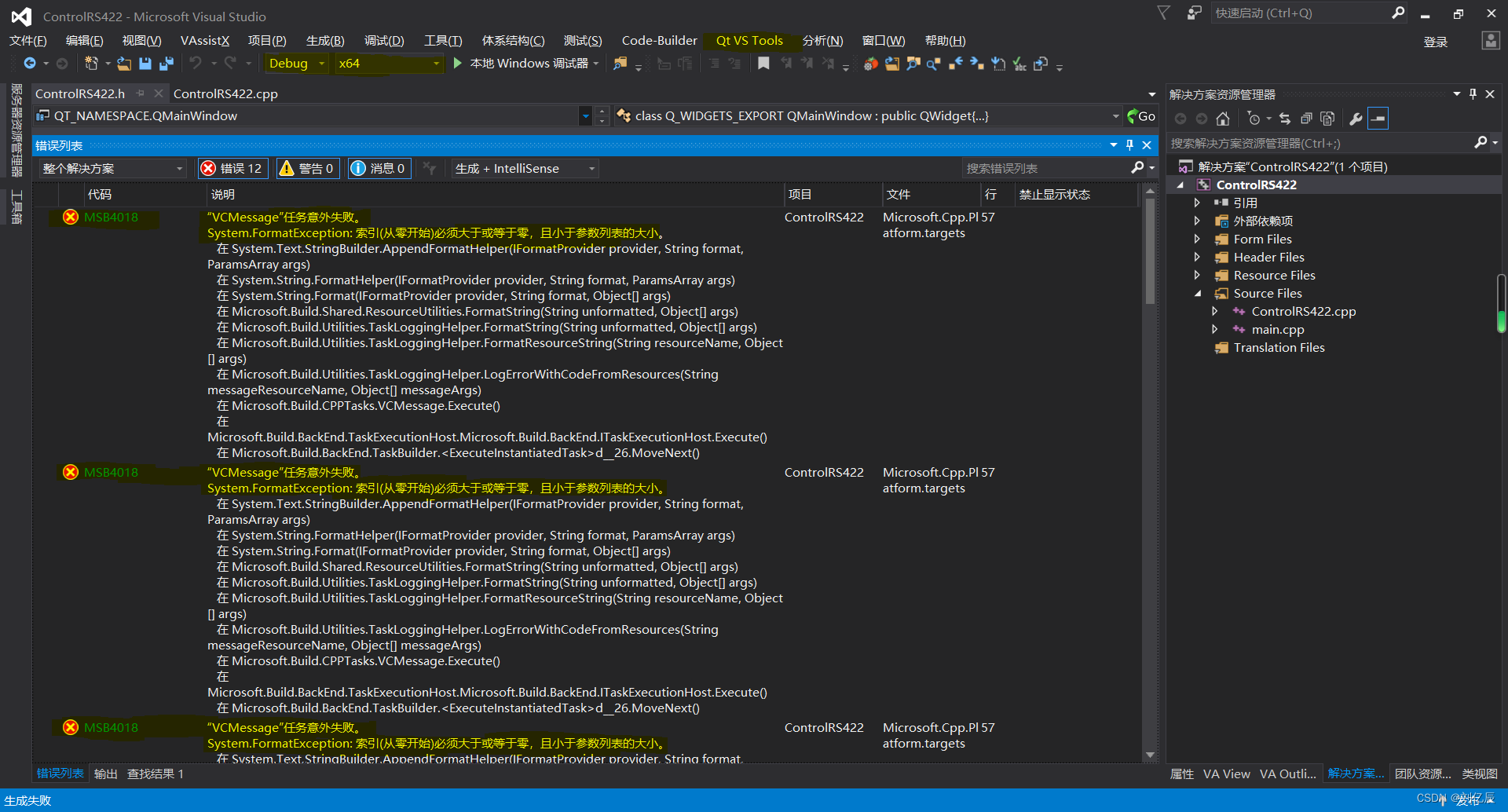Open the 生成(B) build menu

pyautogui.click(x=325, y=41)
